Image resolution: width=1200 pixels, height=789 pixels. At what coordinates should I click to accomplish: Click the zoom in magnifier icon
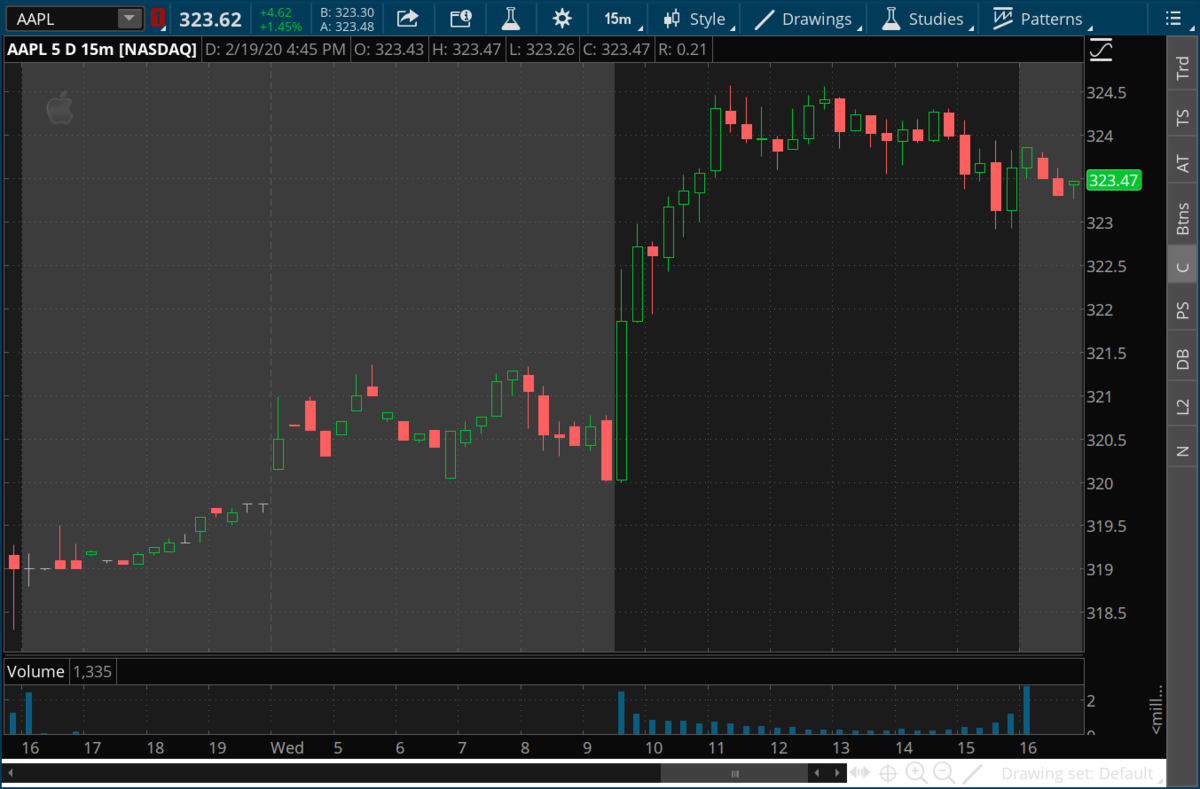(x=916, y=773)
